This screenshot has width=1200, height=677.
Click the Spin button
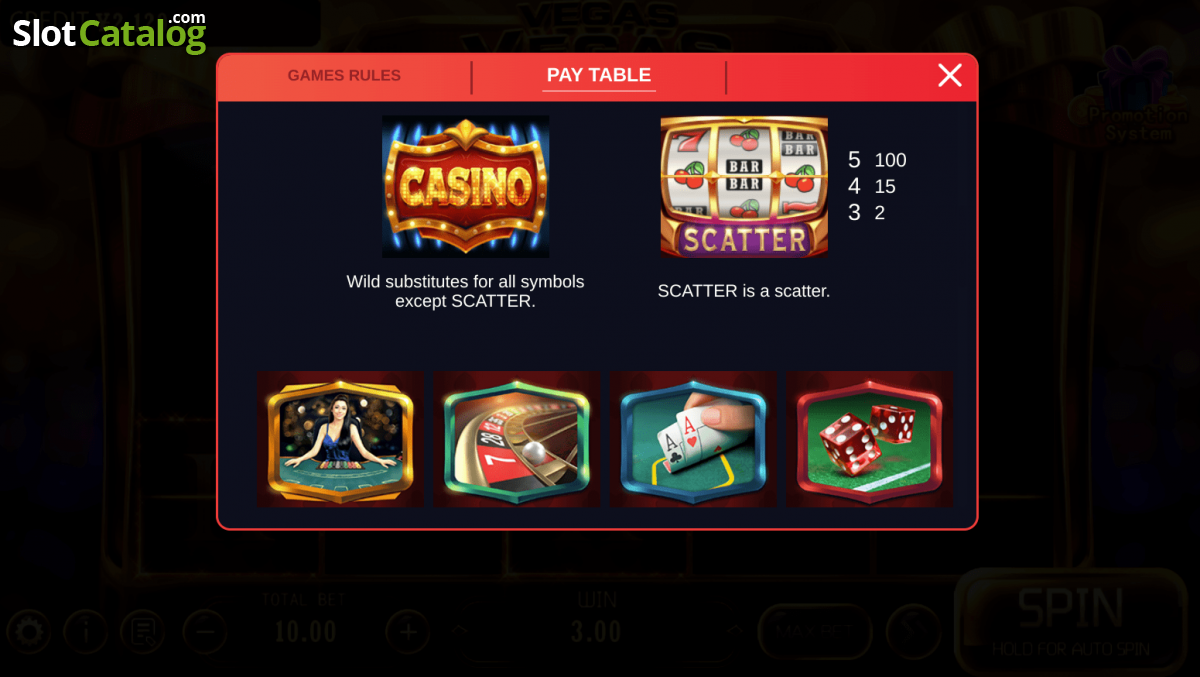1071,620
